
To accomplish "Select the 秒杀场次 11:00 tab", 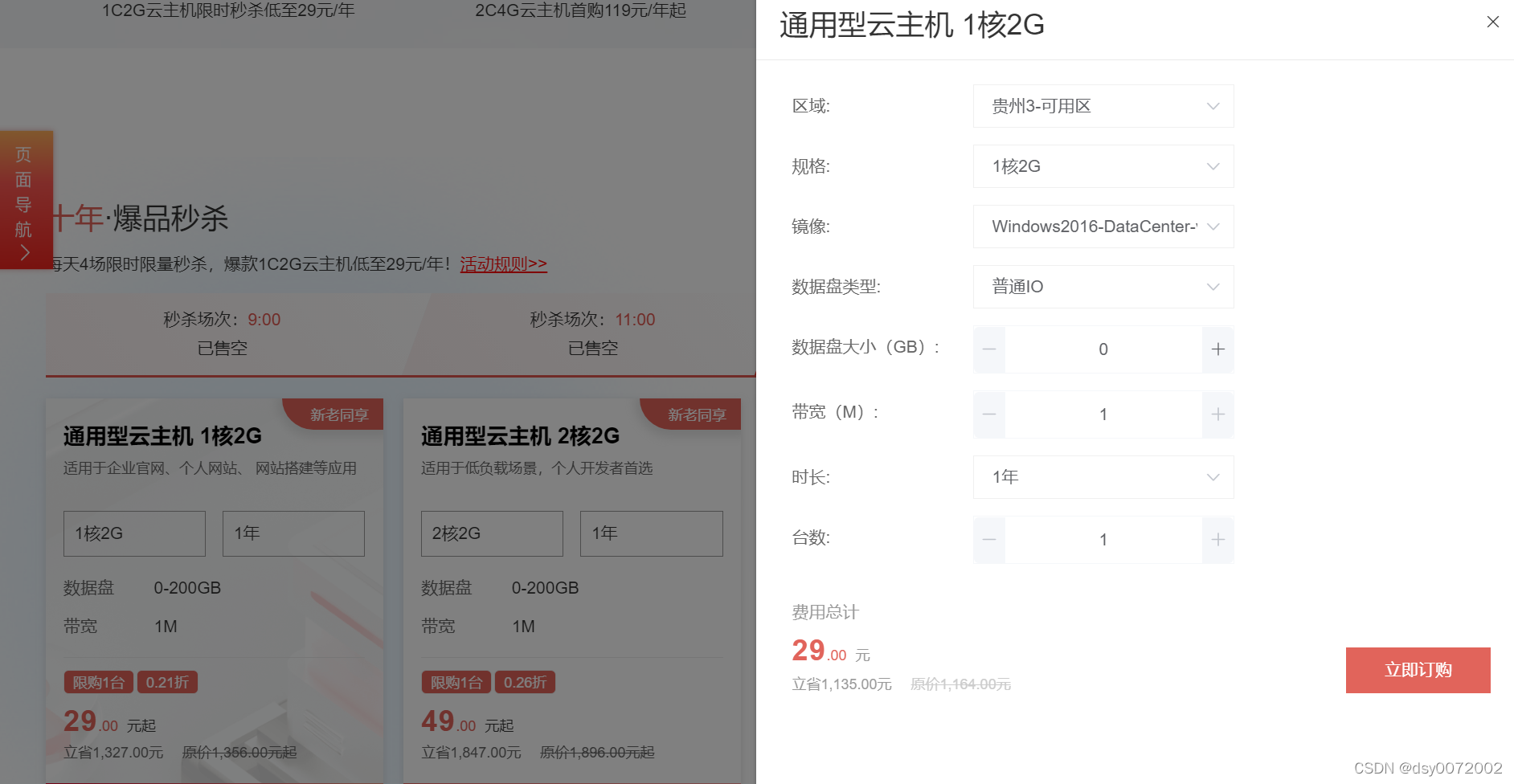I will point(593,334).
